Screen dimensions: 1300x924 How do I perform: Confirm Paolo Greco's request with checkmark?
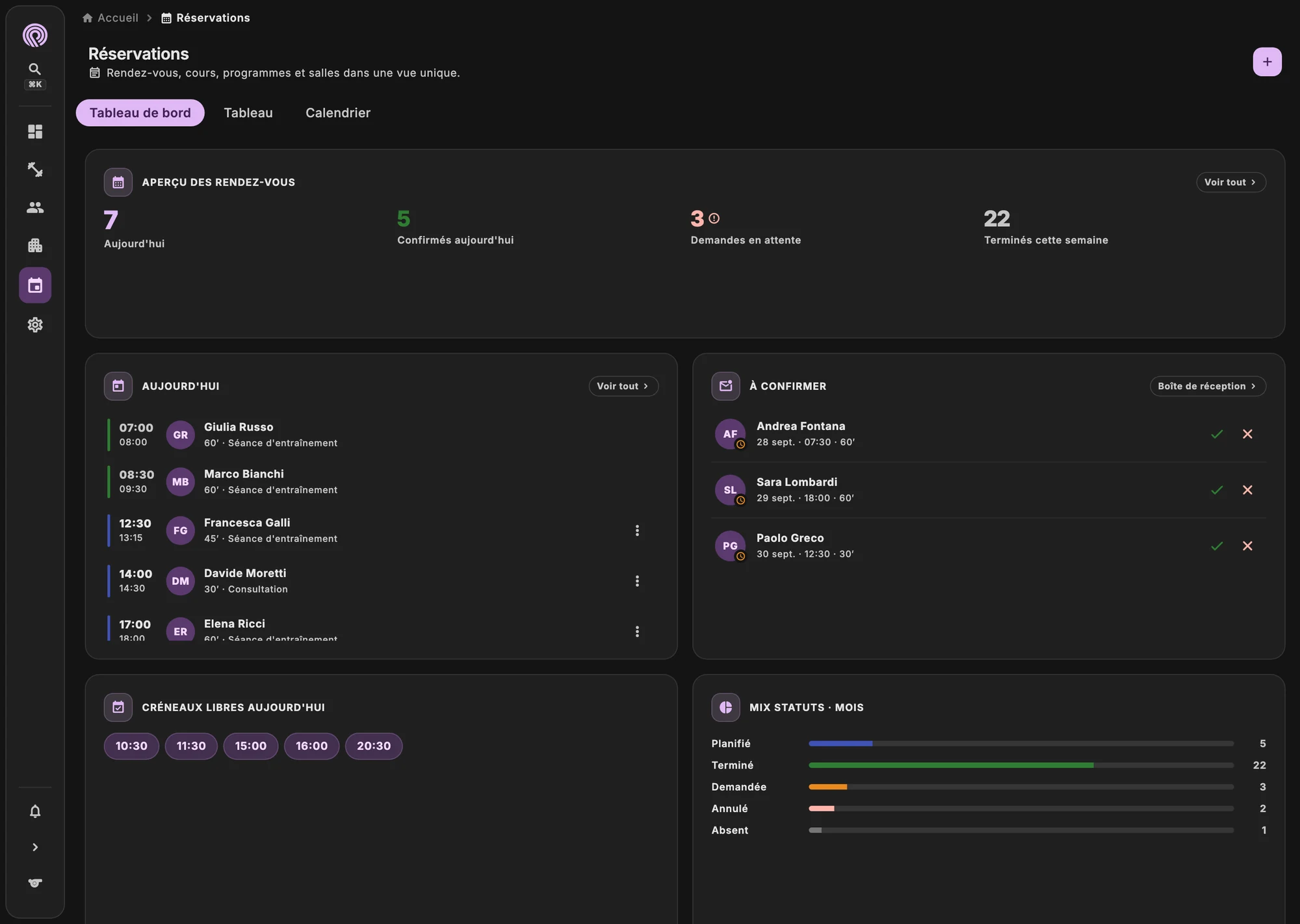[1217, 546]
